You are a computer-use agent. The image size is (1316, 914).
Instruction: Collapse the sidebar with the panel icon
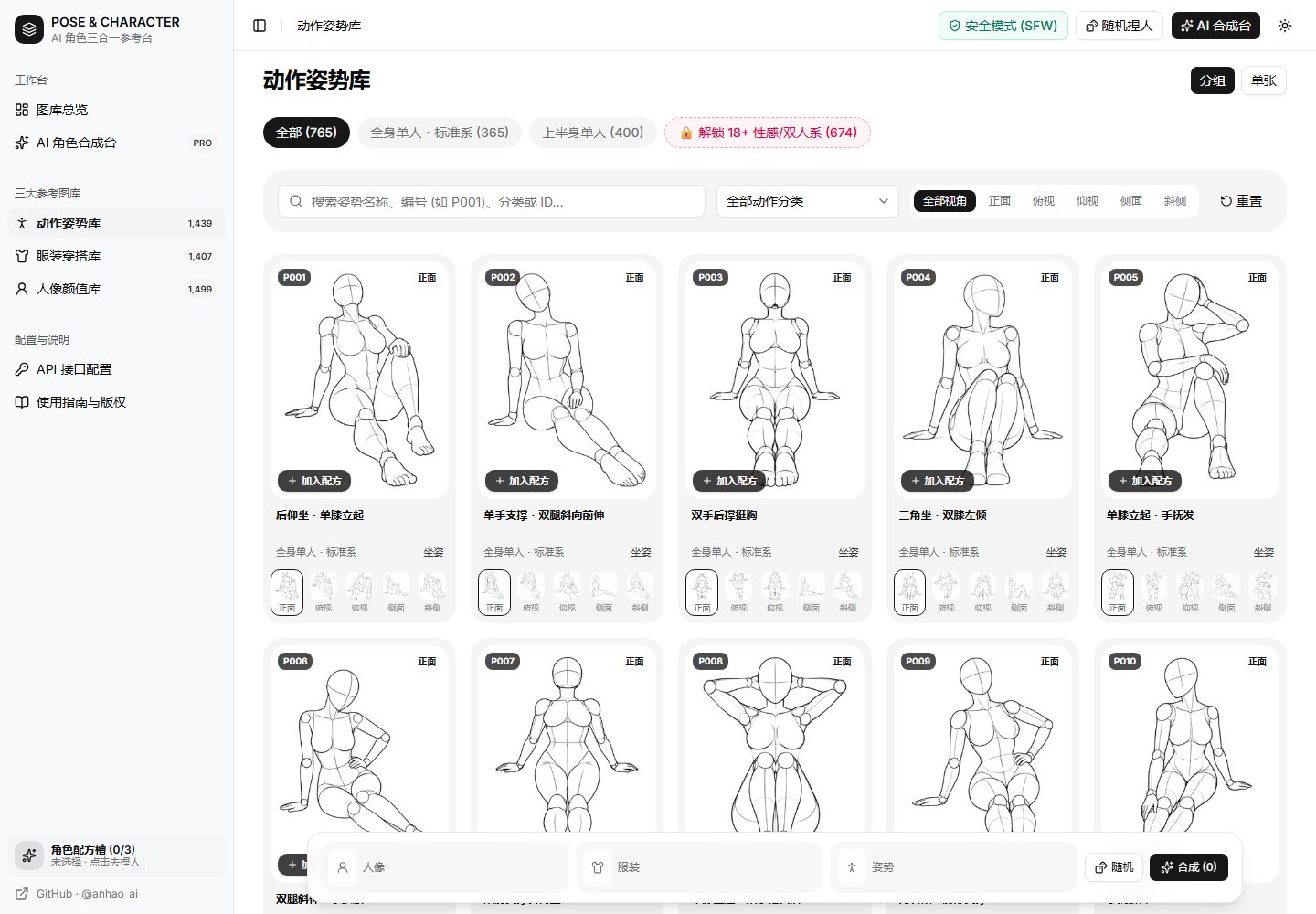pyautogui.click(x=260, y=26)
